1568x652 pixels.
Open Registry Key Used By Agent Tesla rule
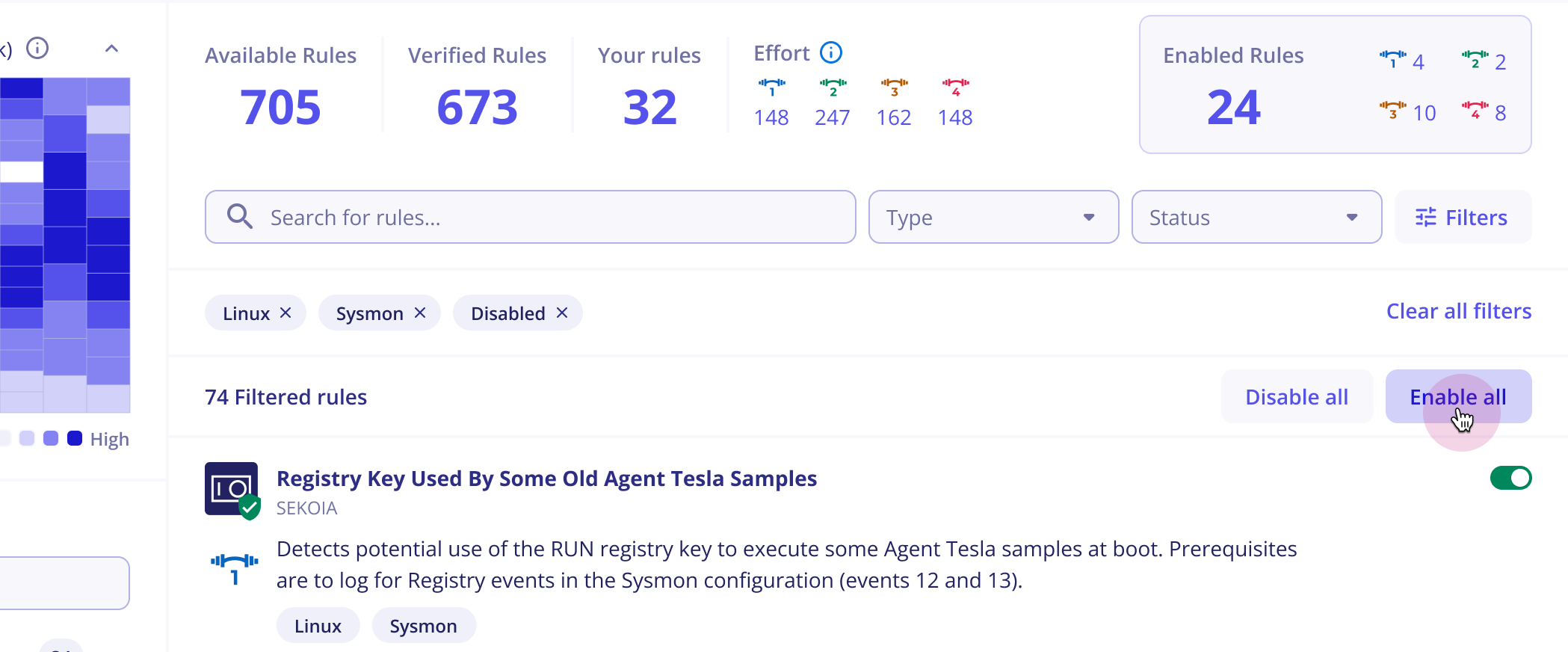tap(546, 479)
